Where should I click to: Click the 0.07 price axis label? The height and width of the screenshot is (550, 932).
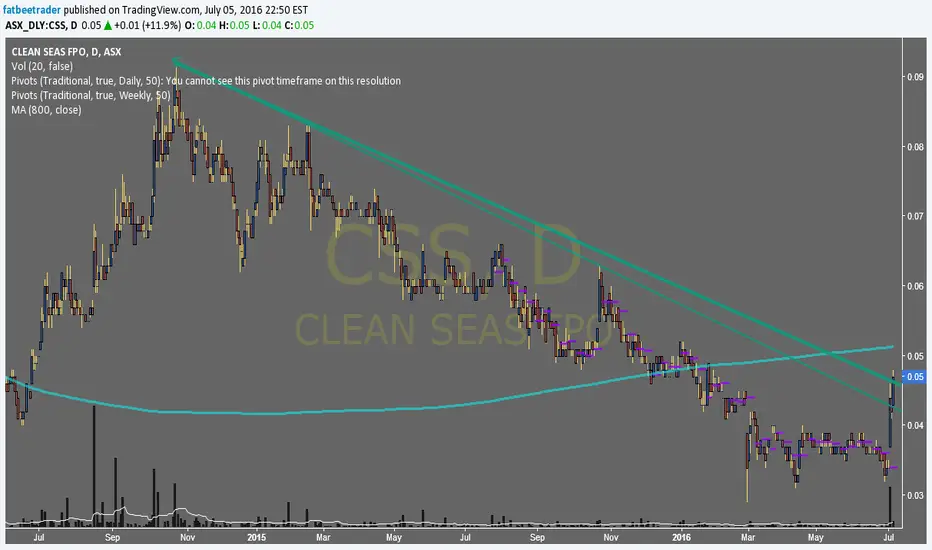pos(915,216)
